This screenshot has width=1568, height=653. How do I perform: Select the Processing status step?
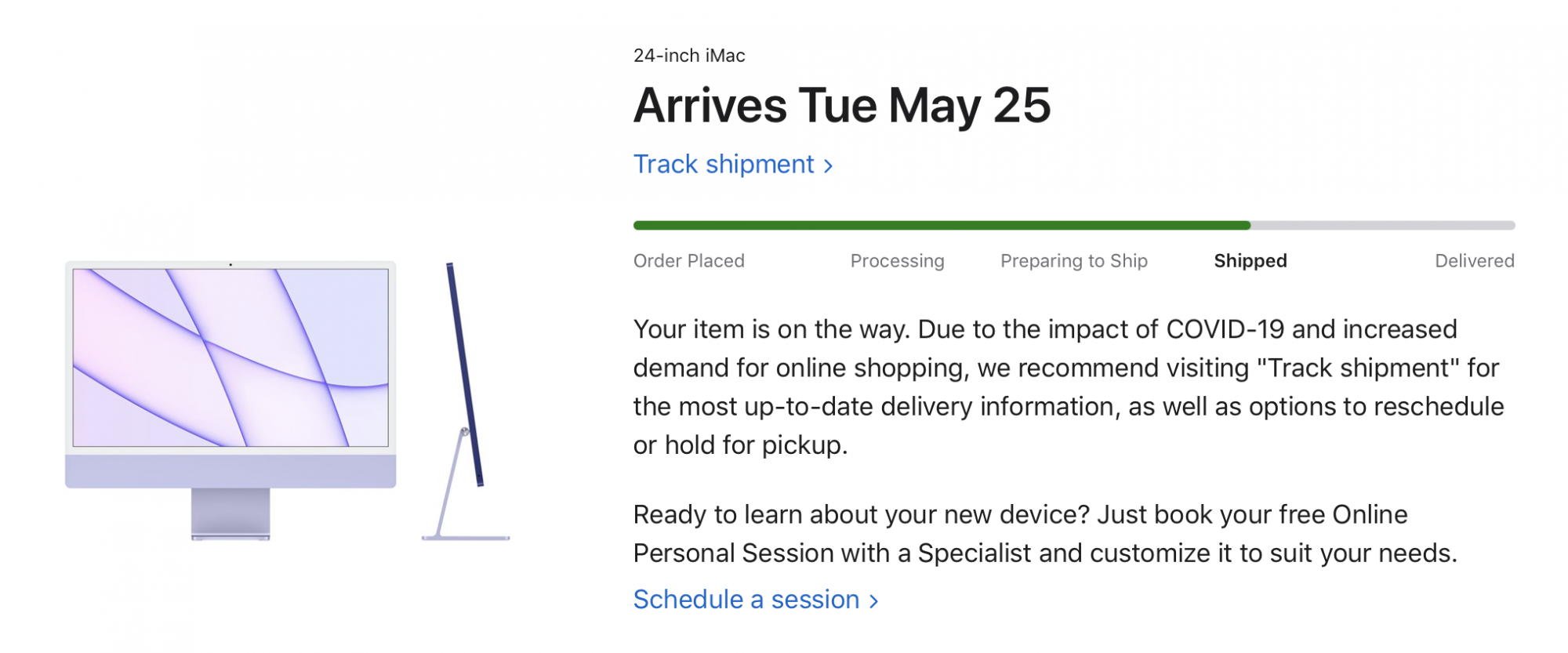[897, 261]
